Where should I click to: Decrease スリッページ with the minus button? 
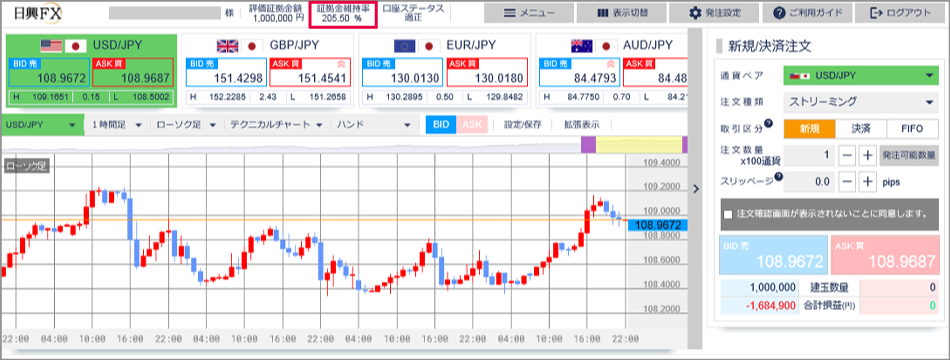(x=848, y=181)
